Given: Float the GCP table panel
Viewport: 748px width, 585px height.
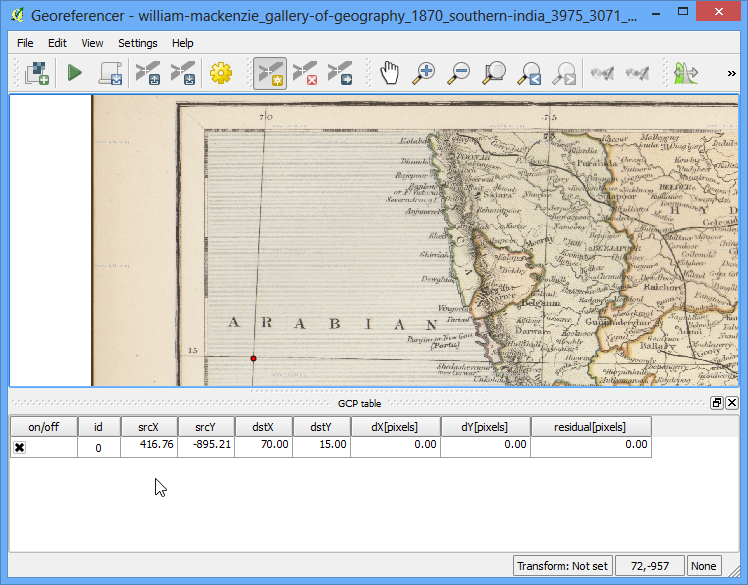Looking at the screenshot, I should (717, 403).
